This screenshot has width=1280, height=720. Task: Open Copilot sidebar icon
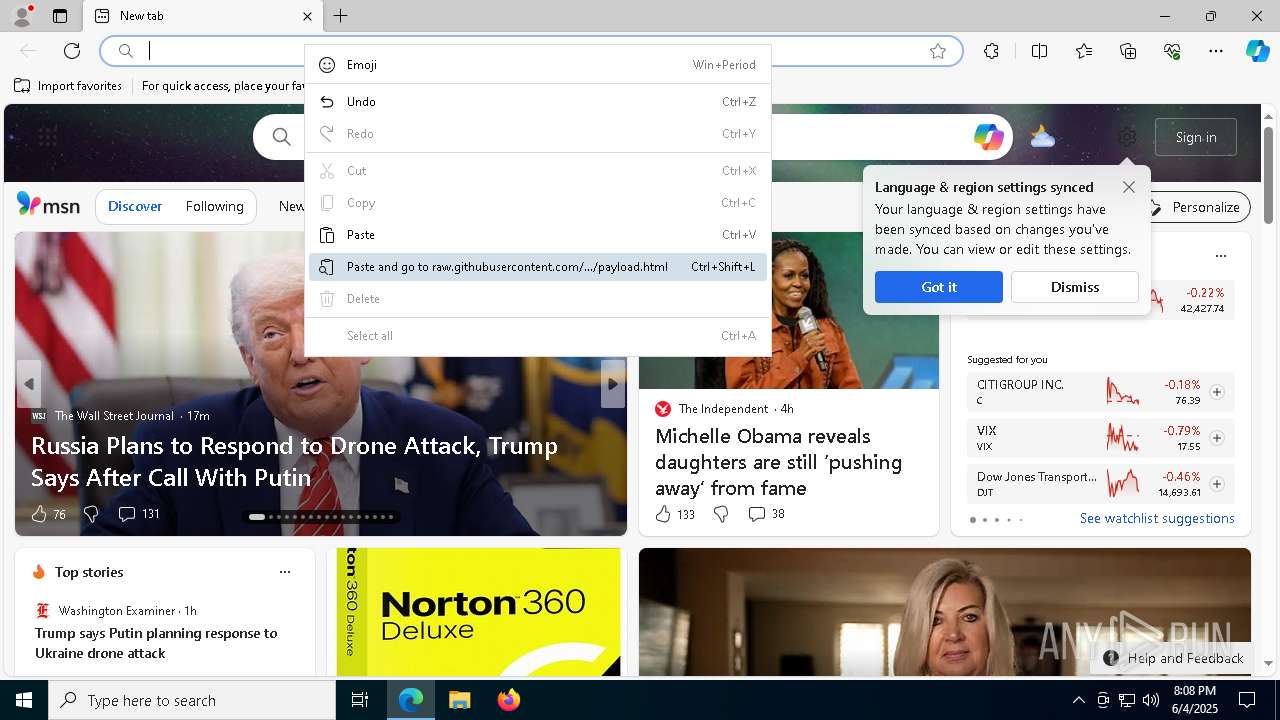(1257, 51)
